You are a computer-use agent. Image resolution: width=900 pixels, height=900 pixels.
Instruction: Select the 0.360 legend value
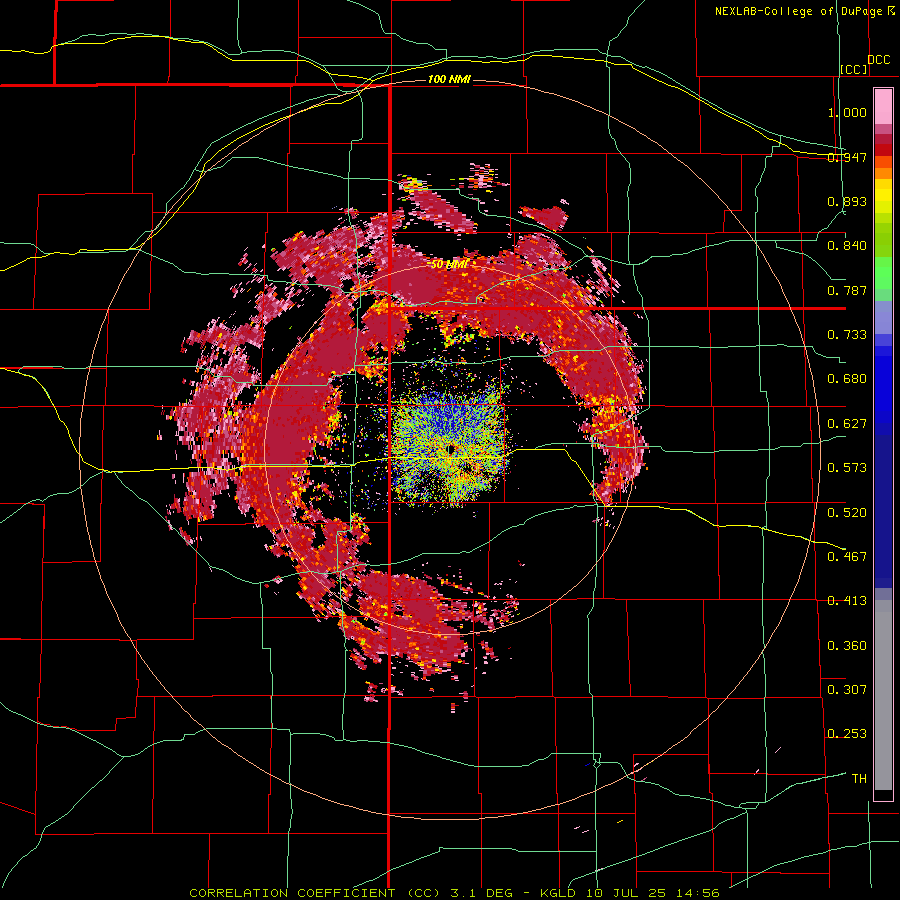847,646
